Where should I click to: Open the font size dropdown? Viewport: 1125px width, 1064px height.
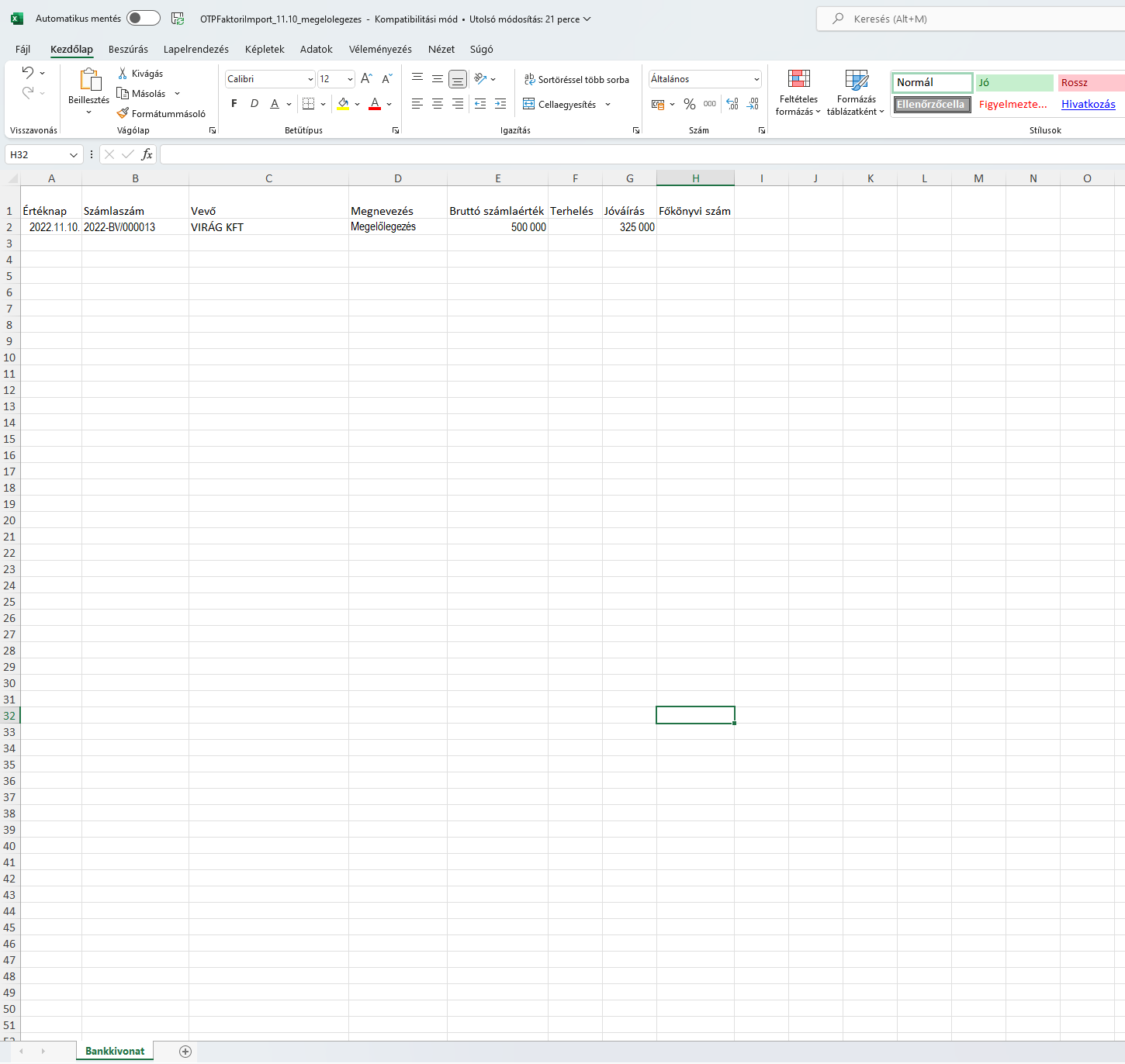tap(348, 78)
